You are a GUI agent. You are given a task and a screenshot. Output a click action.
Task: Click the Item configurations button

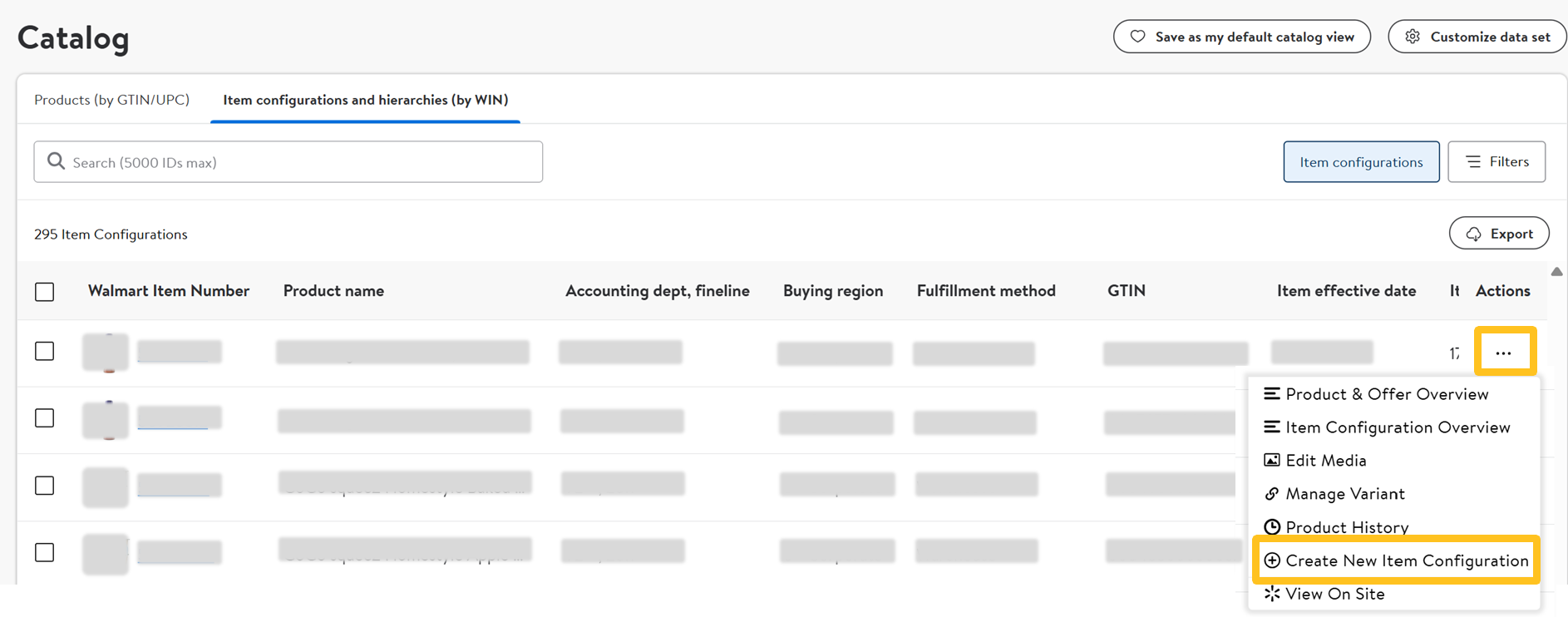1361,162
